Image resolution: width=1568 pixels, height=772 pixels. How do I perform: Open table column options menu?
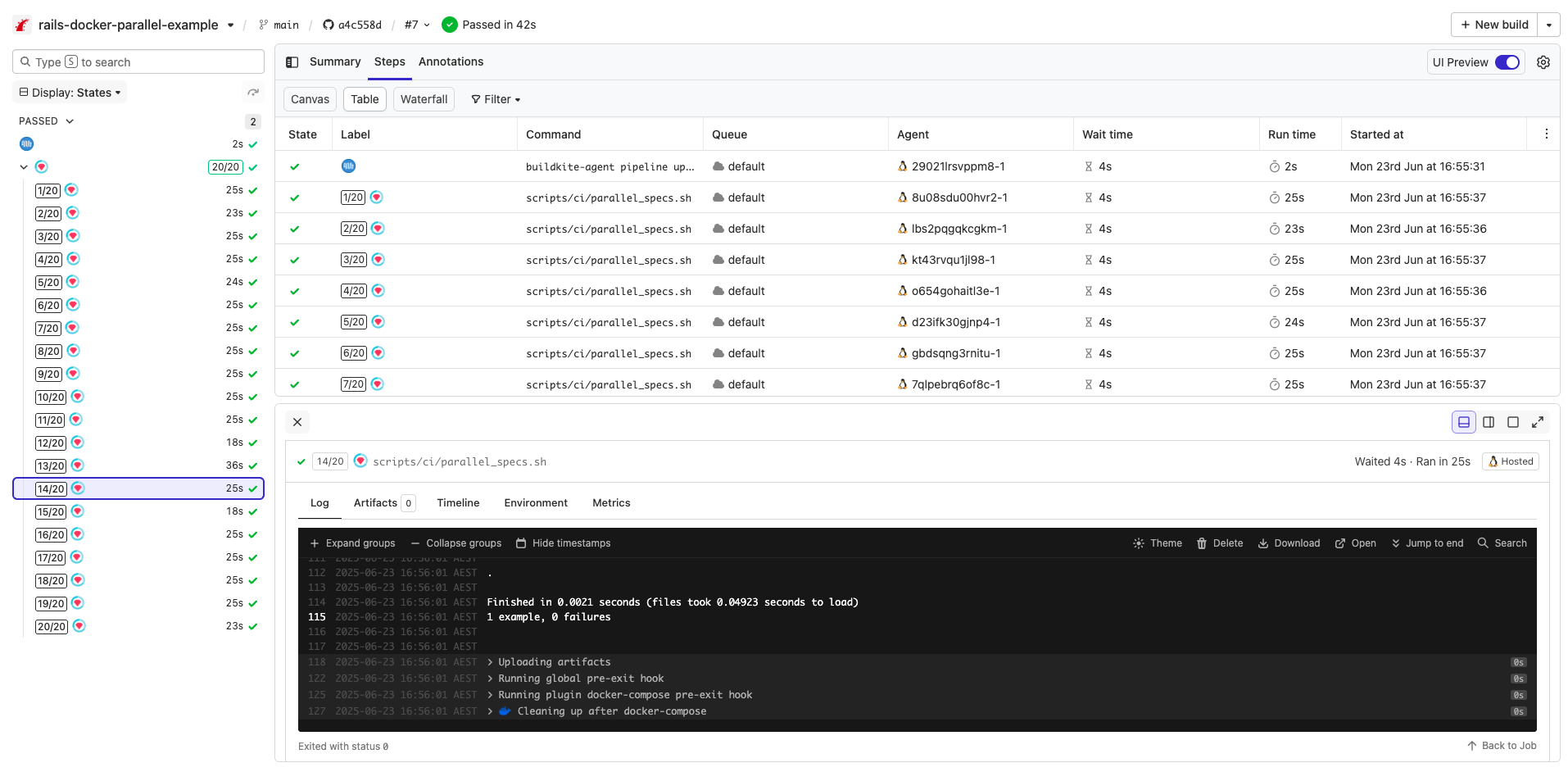tap(1546, 134)
